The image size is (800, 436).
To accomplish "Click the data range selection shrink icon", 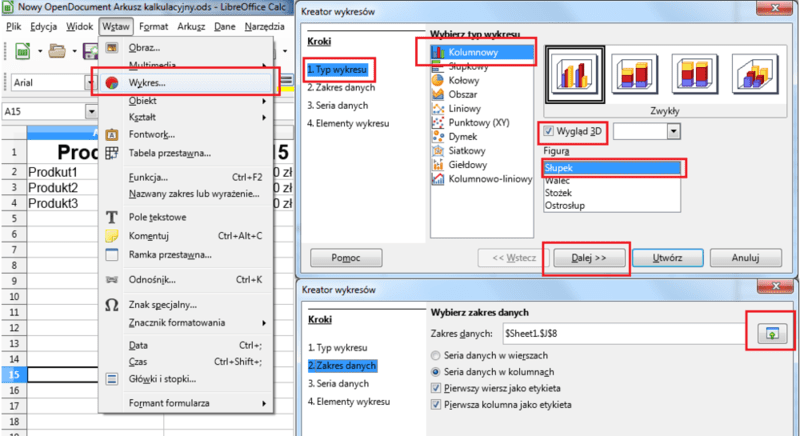I will (770, 332).
